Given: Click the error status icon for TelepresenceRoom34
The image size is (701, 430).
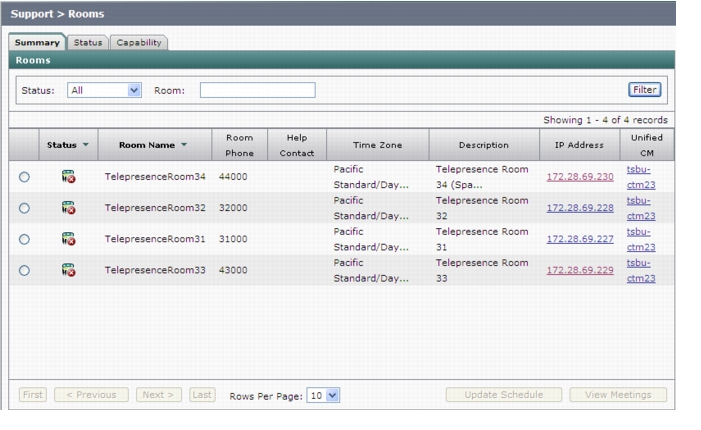Looking at the screenshot, I should click(x=68, y=177).
